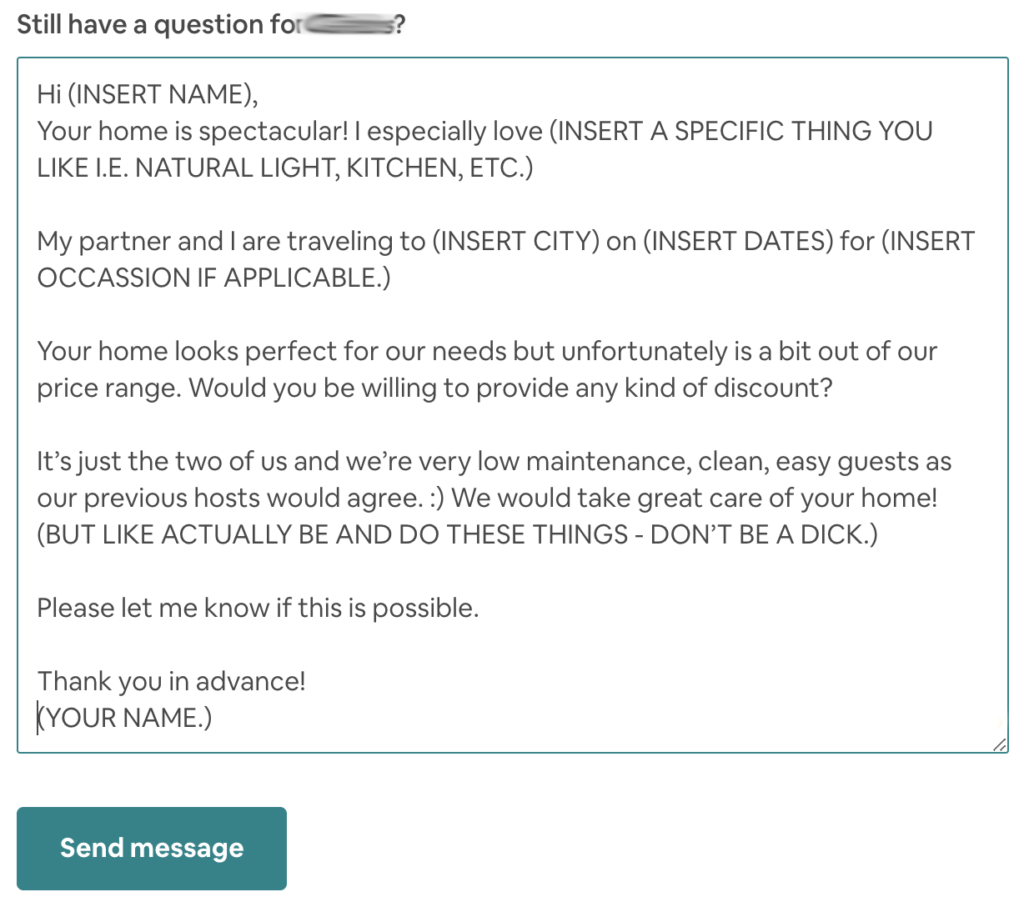The image size is (1024, 902).
Task: Click the word 'discount?' in the message
Action: click(773, 388)
